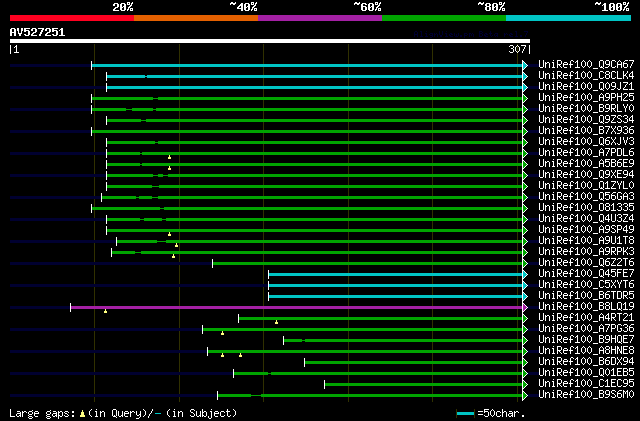Select the UniRef100_A9U1T8 label
Image resolution: width=640 pixels, height=421 pixels.
pos(586,241)
